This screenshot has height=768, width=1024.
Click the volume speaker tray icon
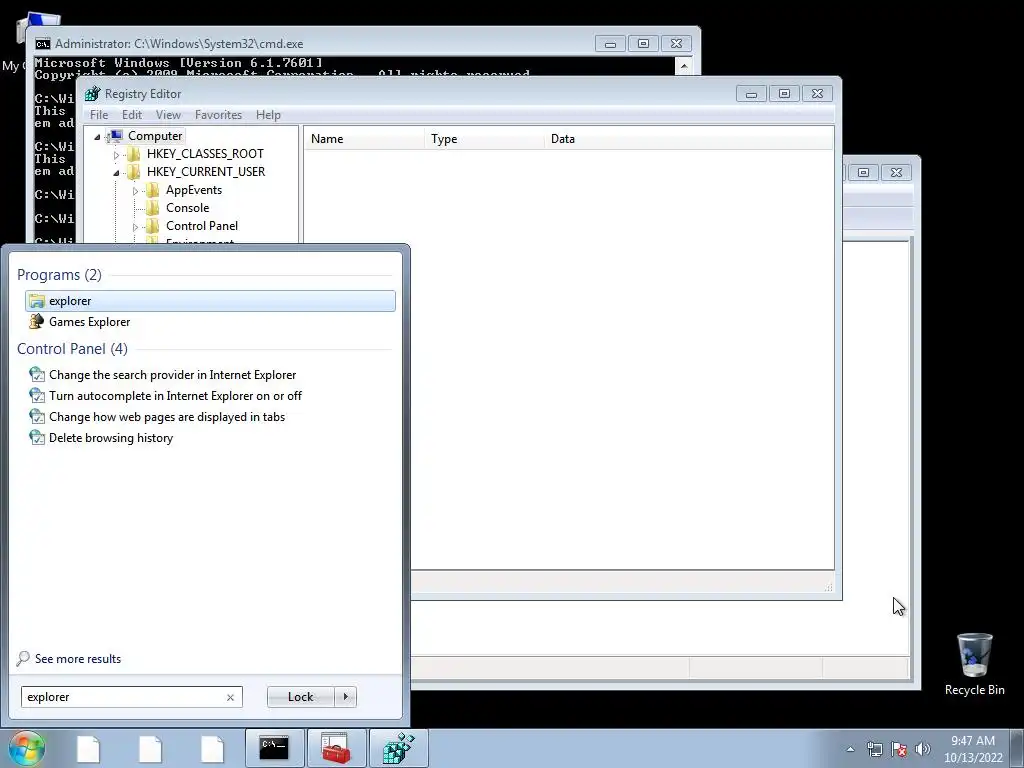coord(923,749)
